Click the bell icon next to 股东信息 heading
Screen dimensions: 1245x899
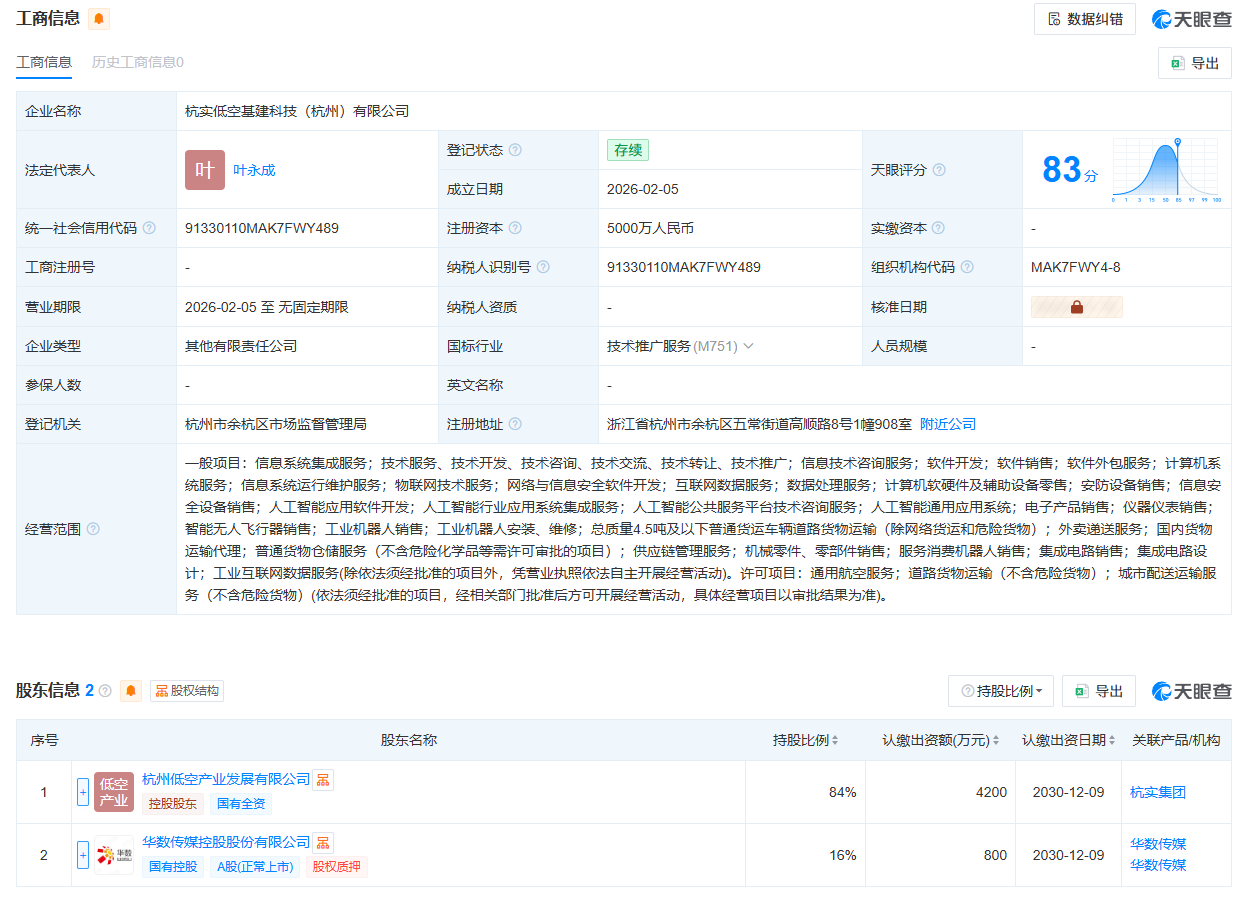pos(131,691)
